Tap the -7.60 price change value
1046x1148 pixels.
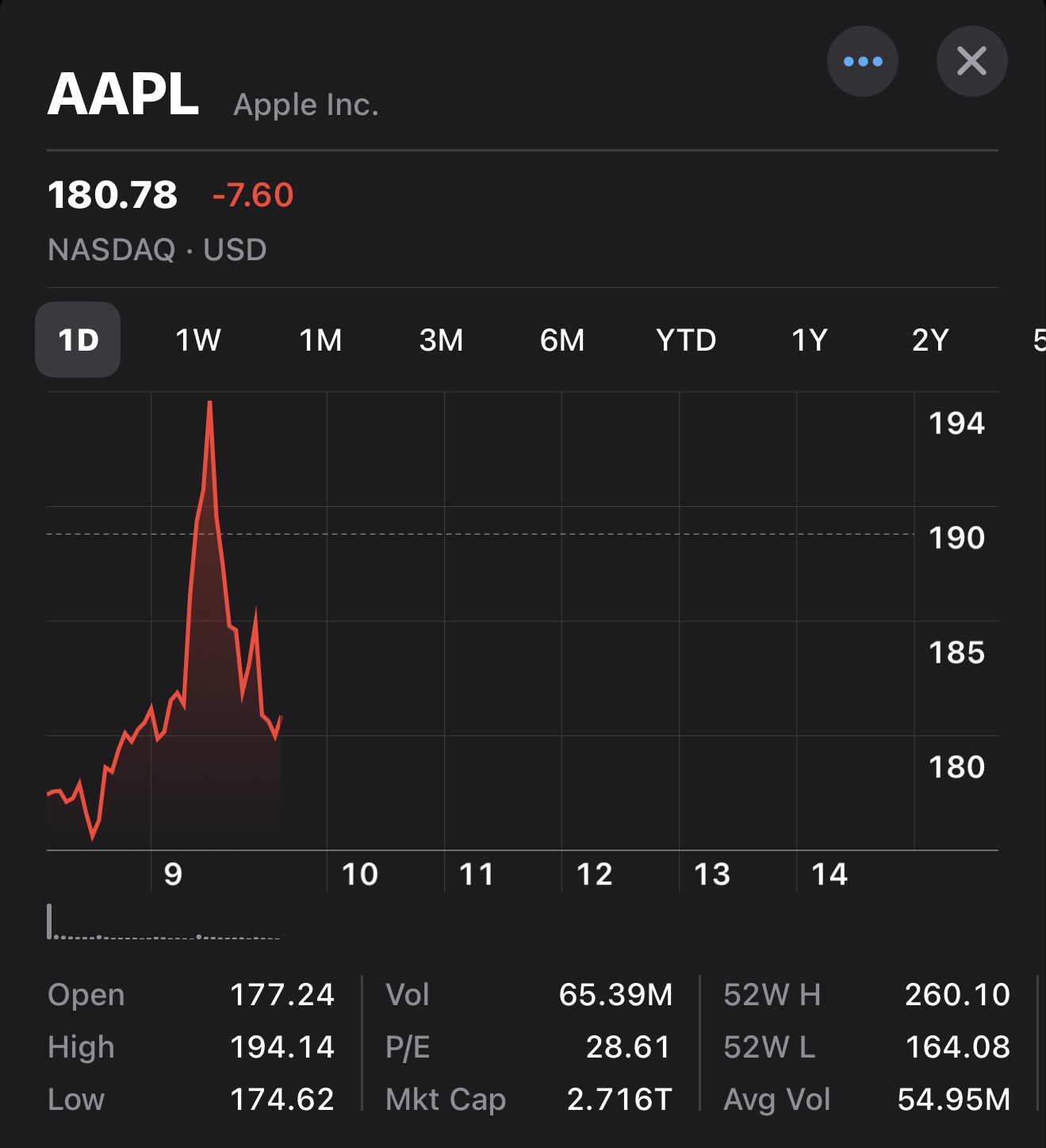pos(253,195)
